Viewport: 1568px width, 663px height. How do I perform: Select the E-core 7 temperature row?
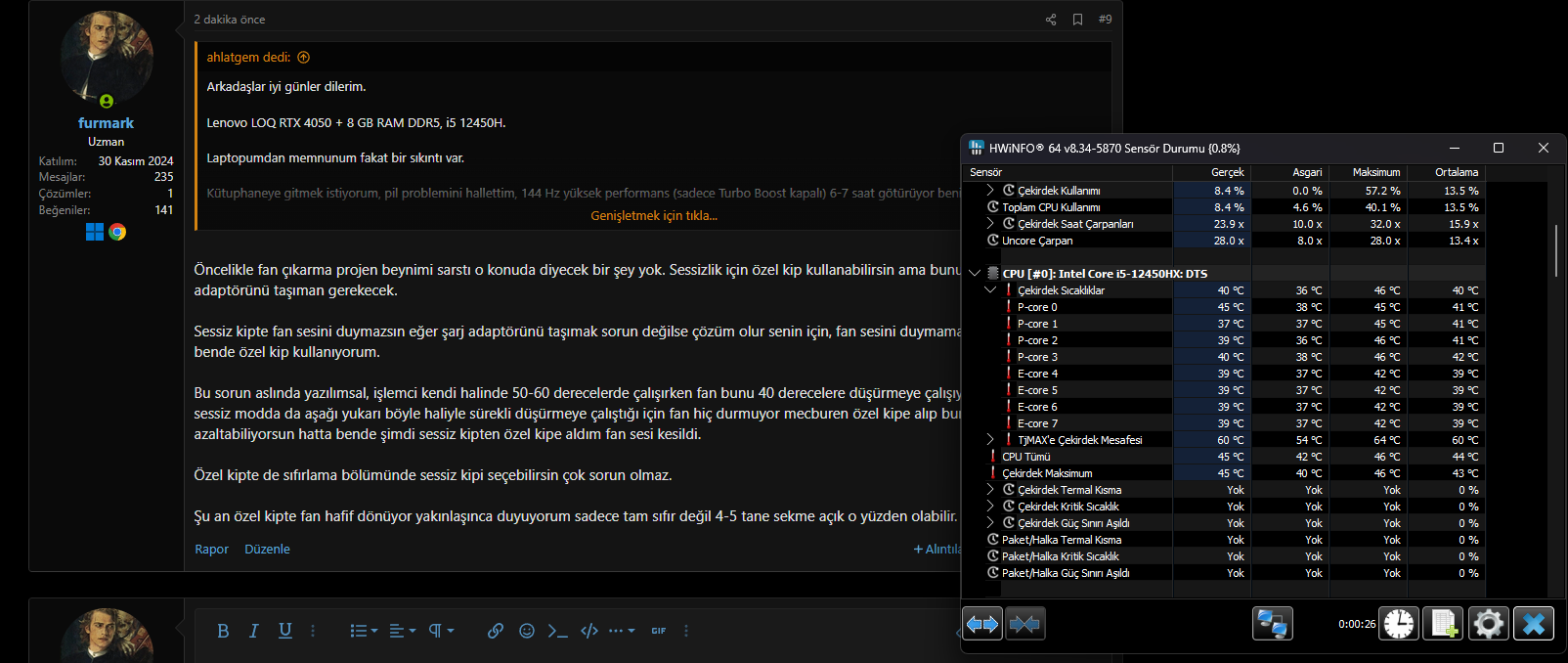(1224, 423)
